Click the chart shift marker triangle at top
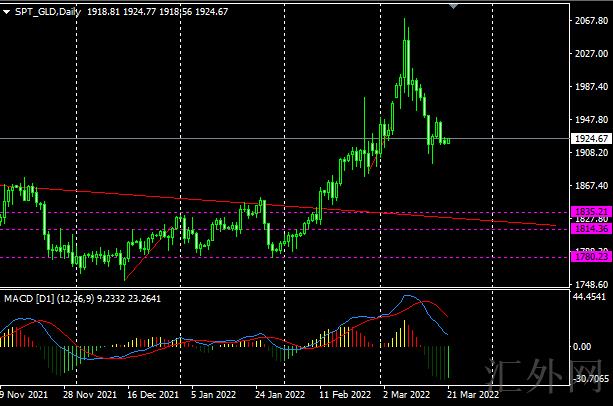Screen dimensions: 613x406 (453, 6)
